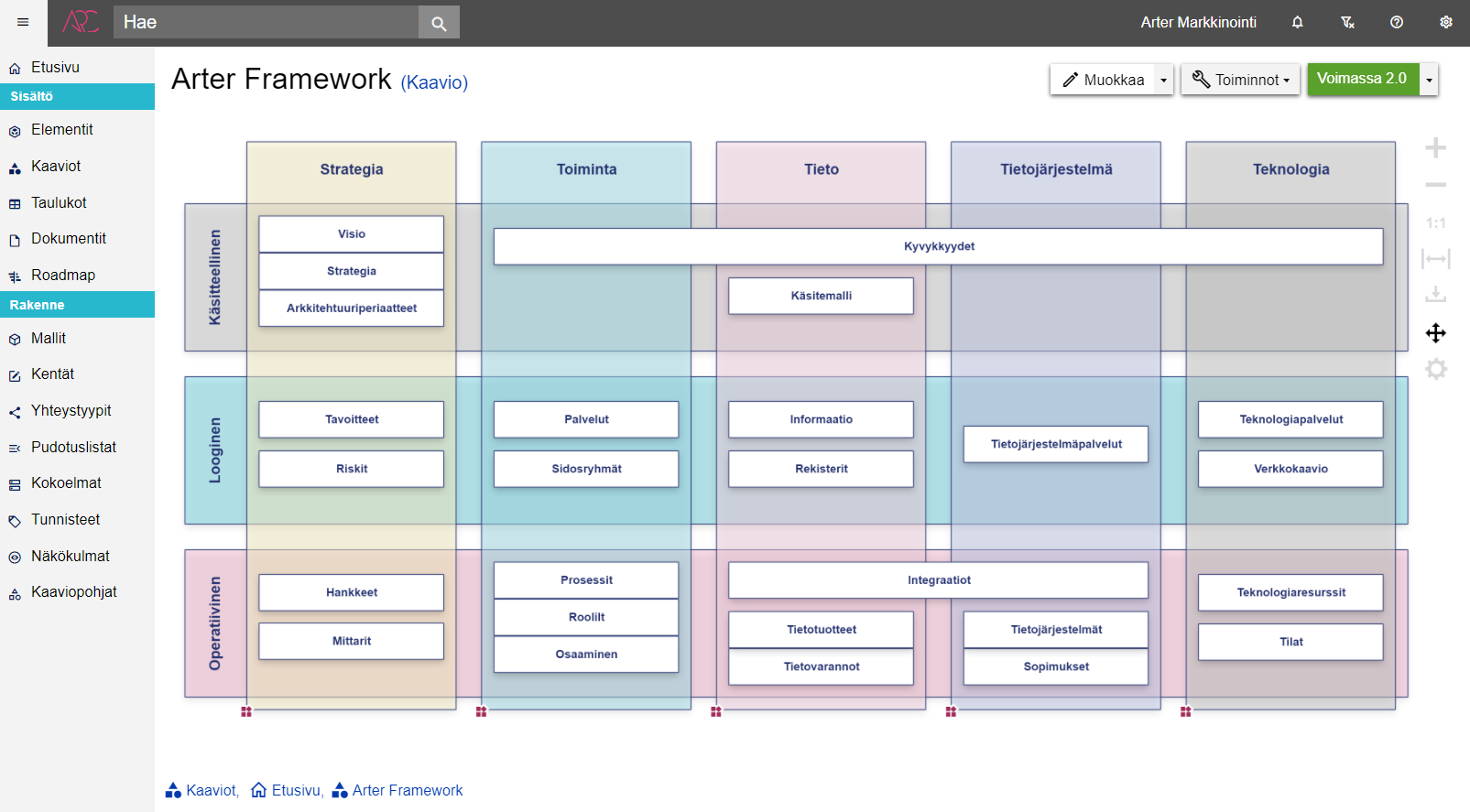Select the Informaatio box
1470x812 pixels.
822,419
